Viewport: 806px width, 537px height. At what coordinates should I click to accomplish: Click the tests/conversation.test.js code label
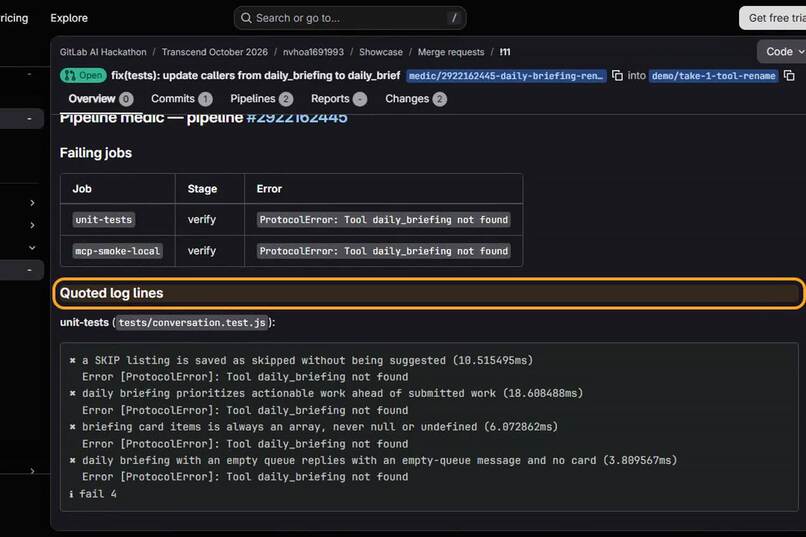coord(192,323)
